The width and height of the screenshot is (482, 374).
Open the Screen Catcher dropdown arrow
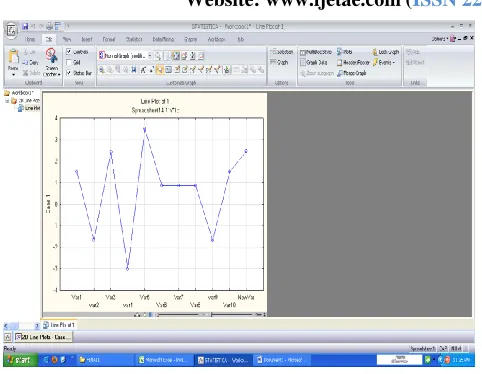click(x=59, y=75)
